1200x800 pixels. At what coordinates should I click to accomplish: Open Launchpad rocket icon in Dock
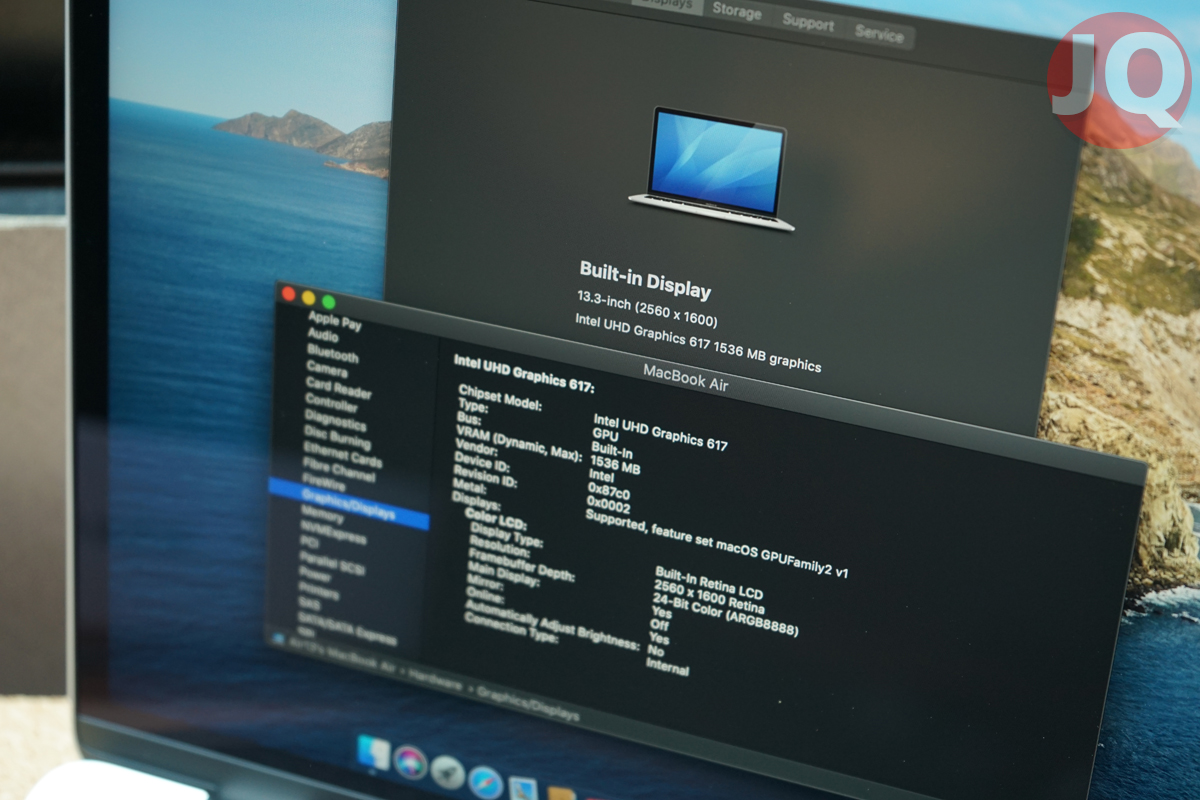click(447, 772)
